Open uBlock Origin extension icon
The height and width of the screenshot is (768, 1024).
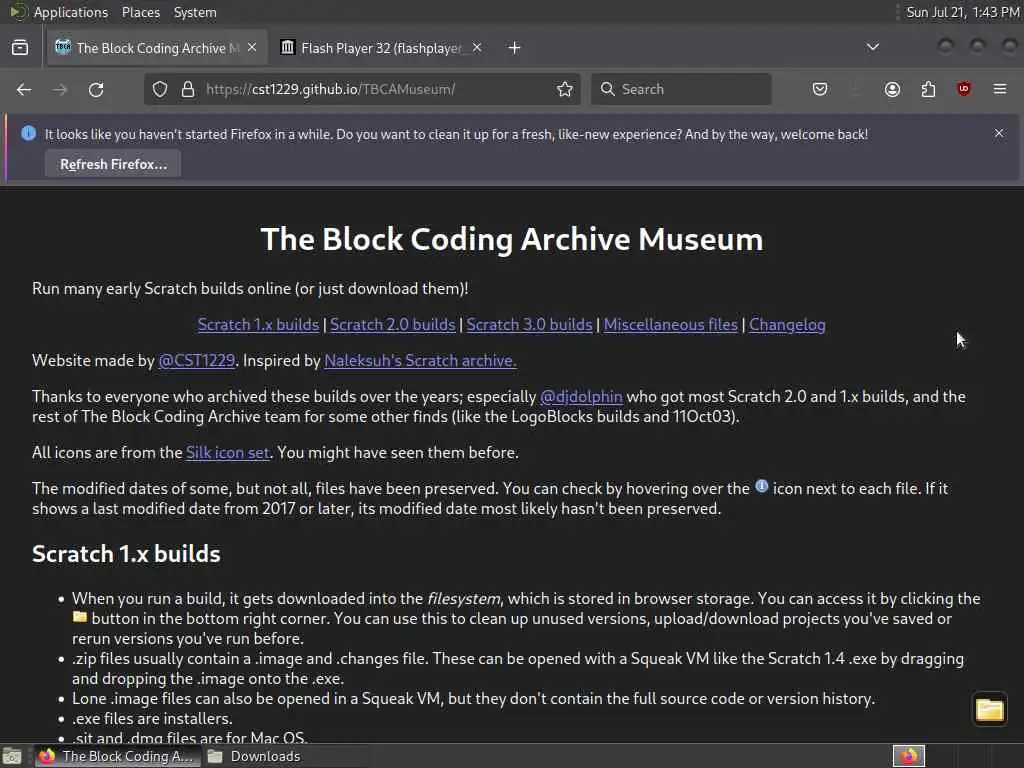point(964,89)
